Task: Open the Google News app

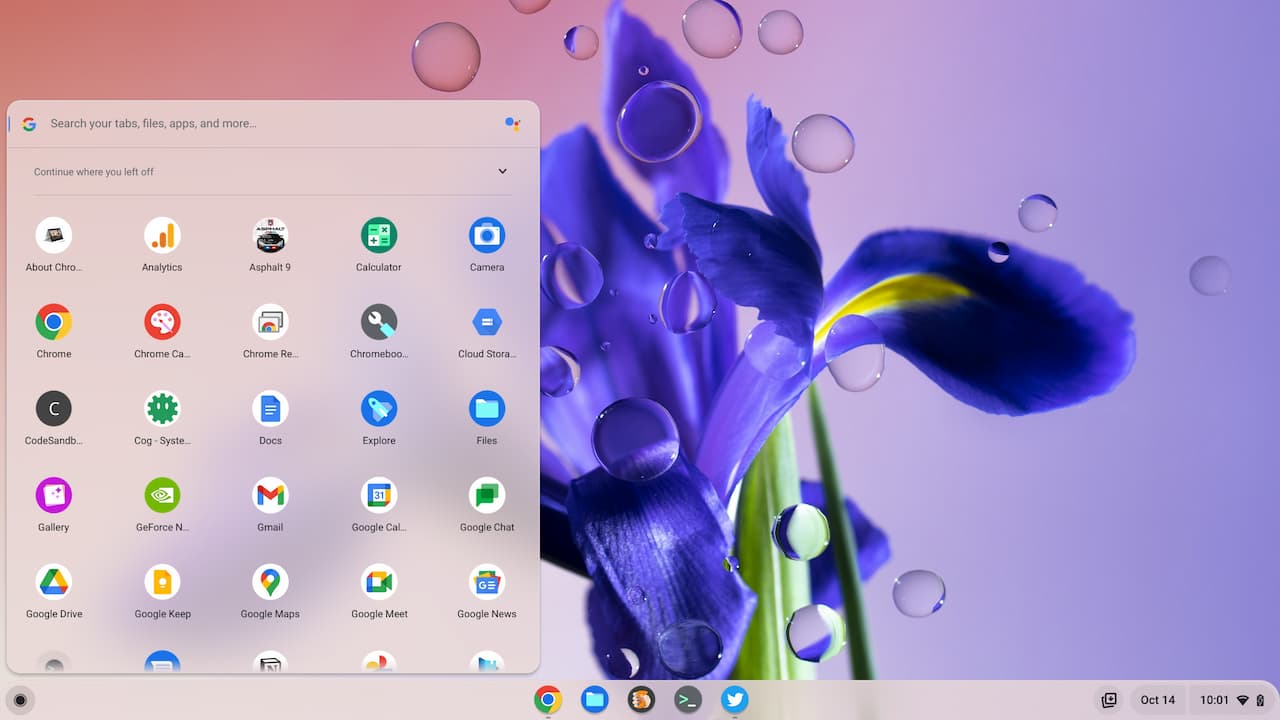Action: coord(487,582)
